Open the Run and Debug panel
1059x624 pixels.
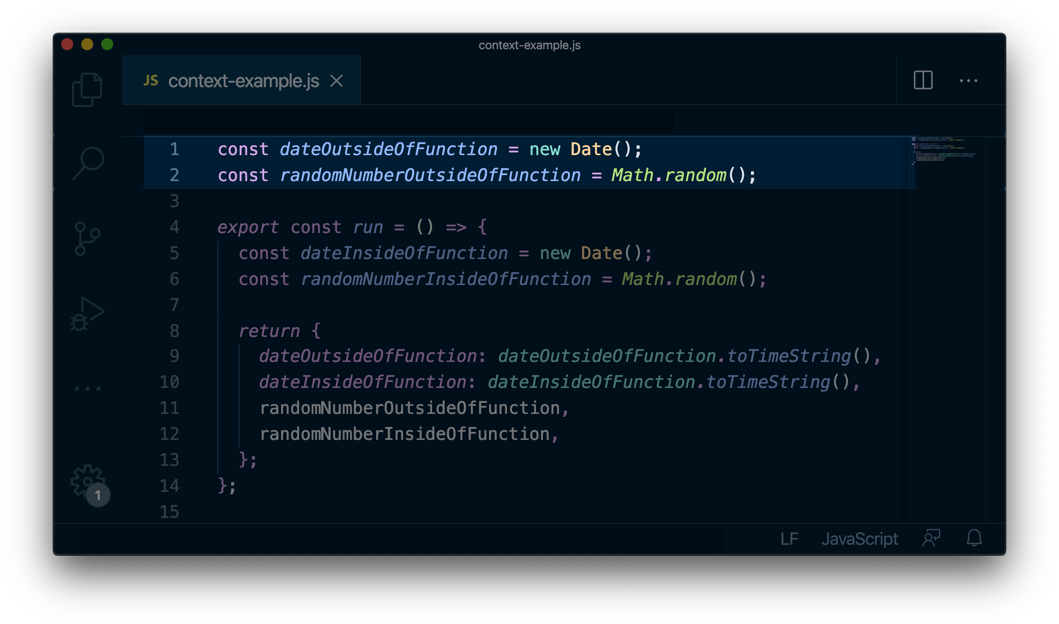point(86,313)
